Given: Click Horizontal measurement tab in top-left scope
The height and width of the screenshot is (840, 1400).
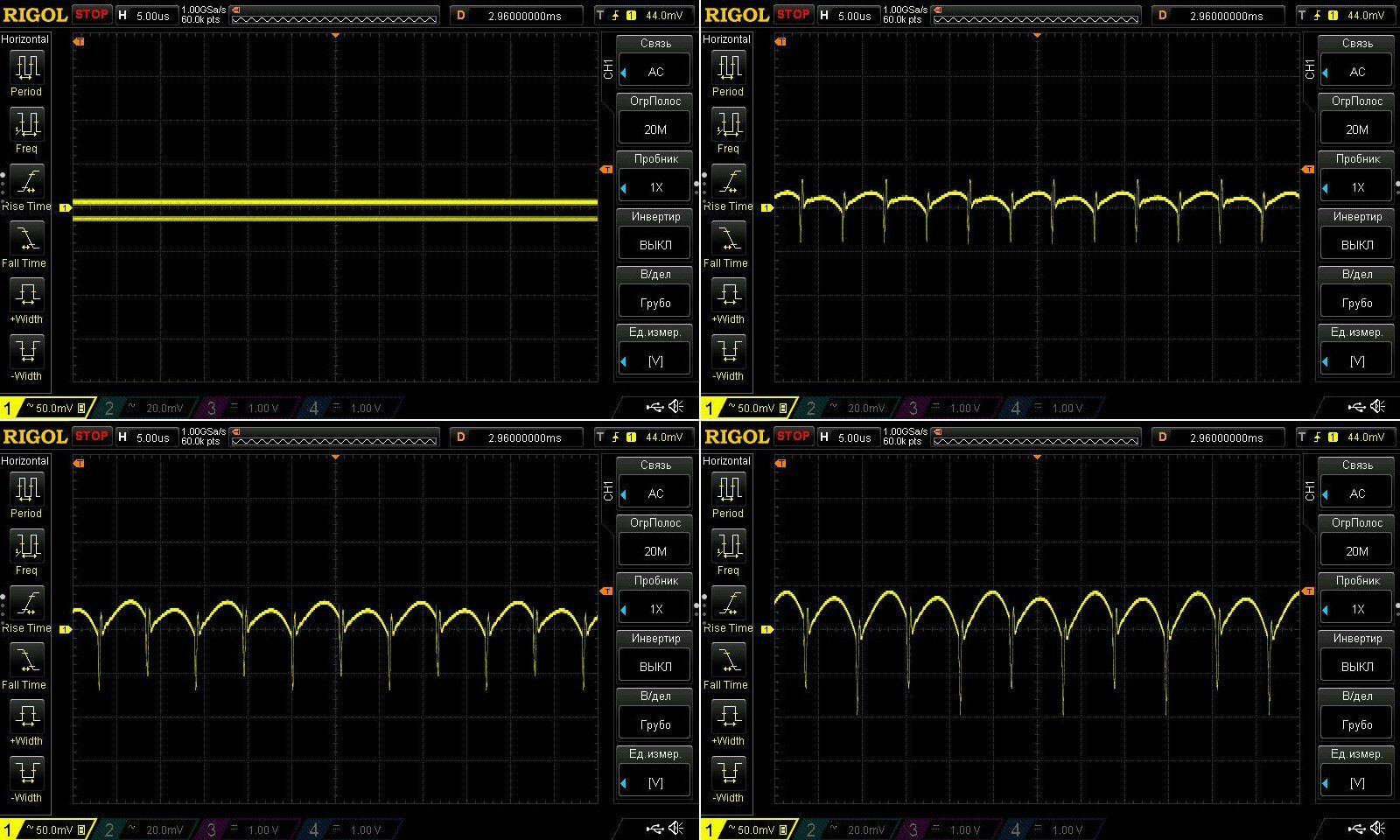Looking at the screenshot, I should click(x=25, y=39).
